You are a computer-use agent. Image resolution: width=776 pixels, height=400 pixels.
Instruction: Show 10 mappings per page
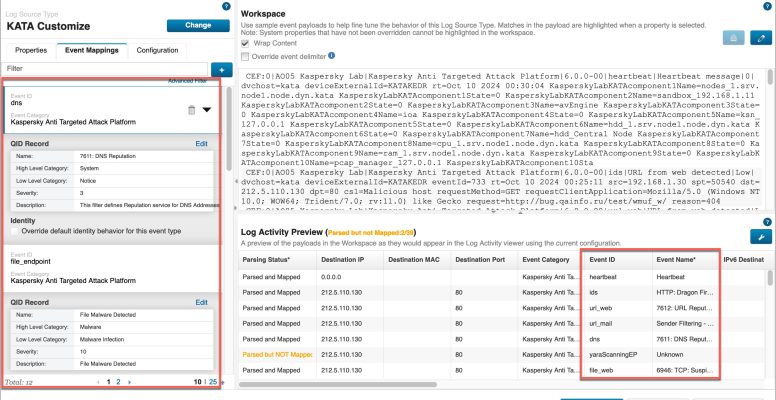[198, 382]
